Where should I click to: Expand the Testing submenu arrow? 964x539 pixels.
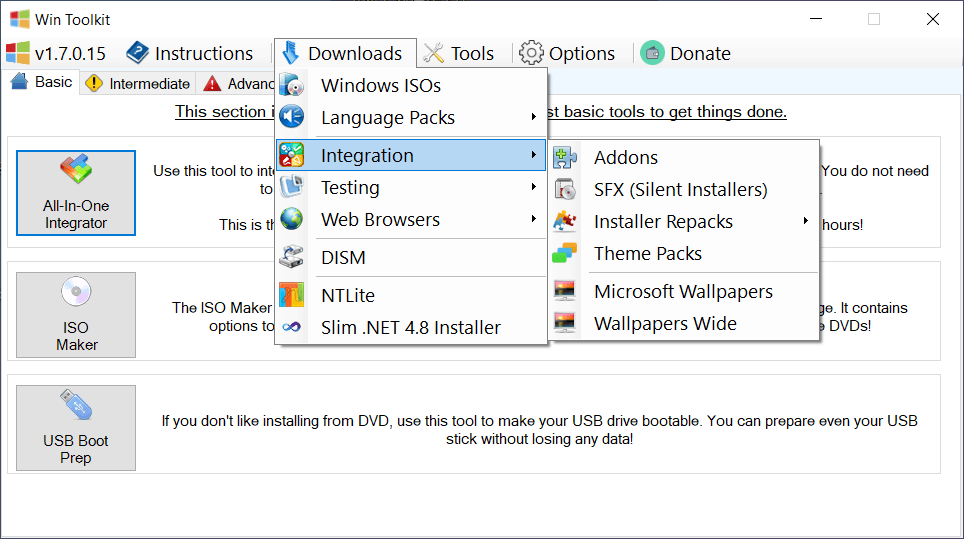(534, 187)
